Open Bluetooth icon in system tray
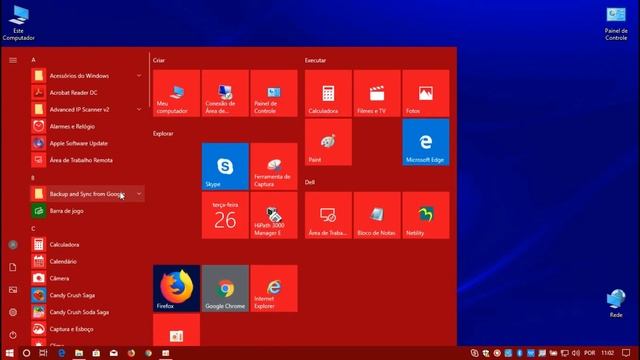640x360 pixels. pyautogui.click(x=520, y=353)
